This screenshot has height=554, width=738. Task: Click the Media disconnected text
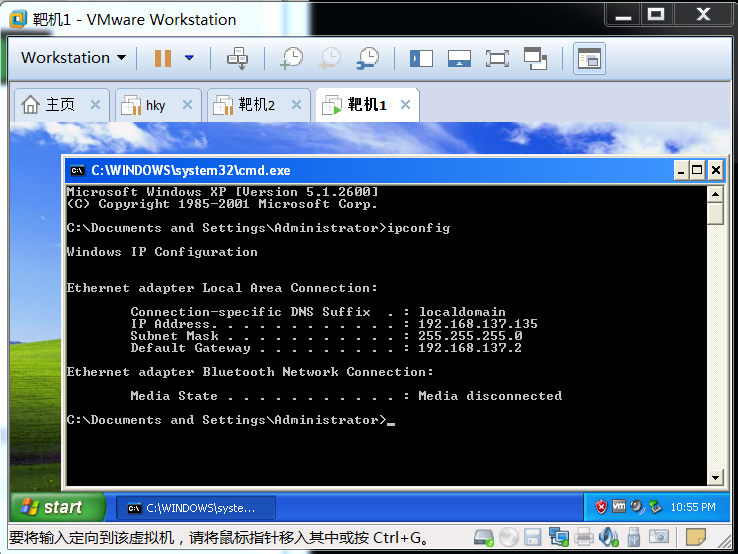[x=490, y=396]
